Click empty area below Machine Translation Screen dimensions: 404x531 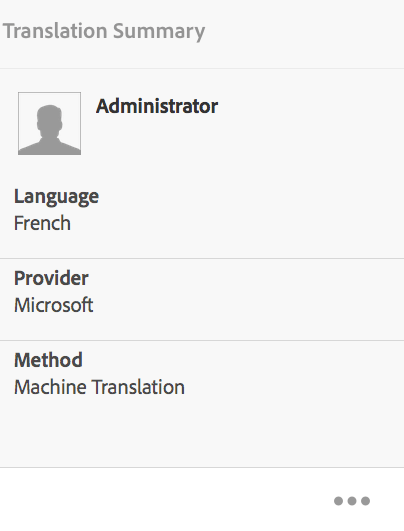pyautogui.click(x=202, y=432)
